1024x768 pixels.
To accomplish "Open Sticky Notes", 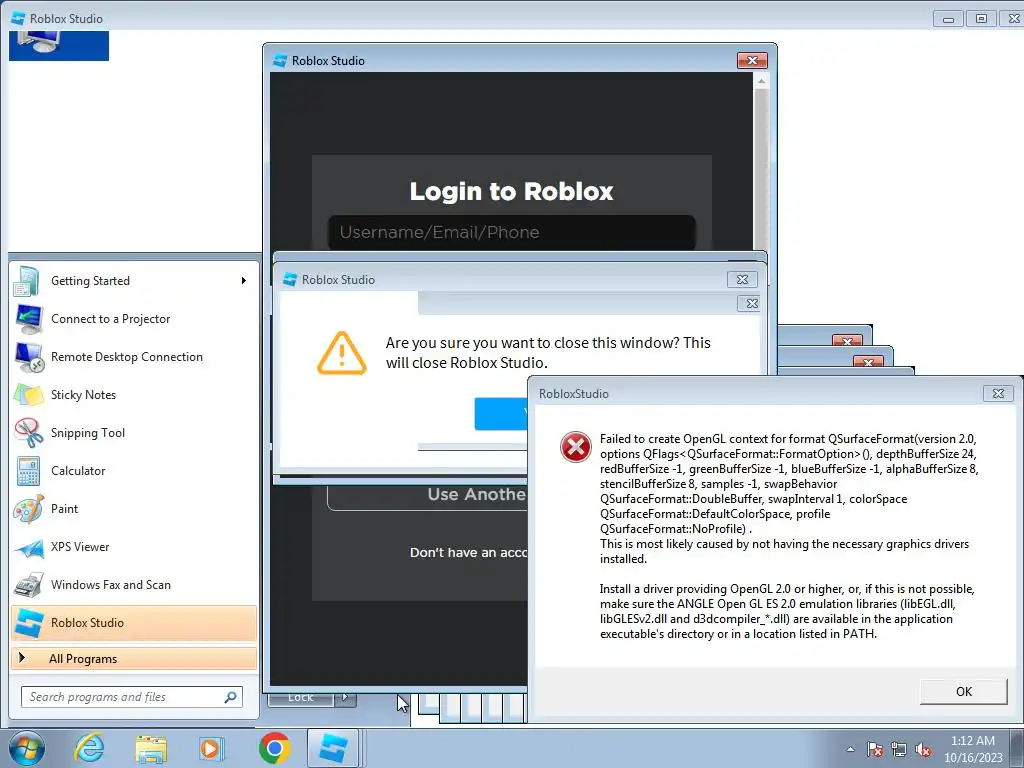I will tap(134, 394).
